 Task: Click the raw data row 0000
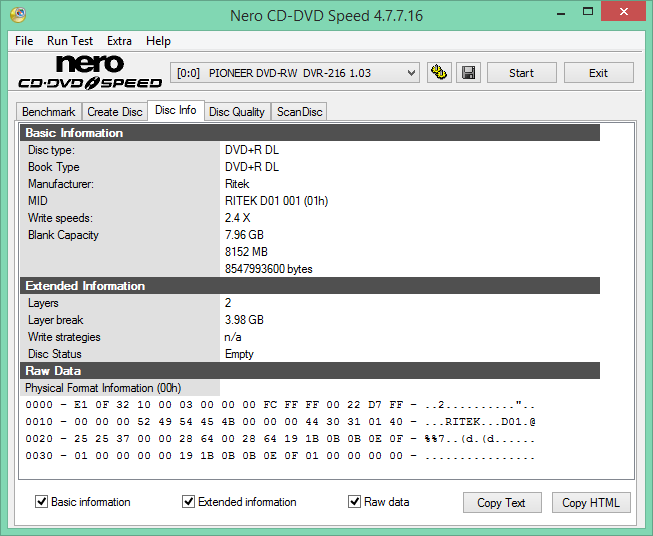click(x=280, y=405)
